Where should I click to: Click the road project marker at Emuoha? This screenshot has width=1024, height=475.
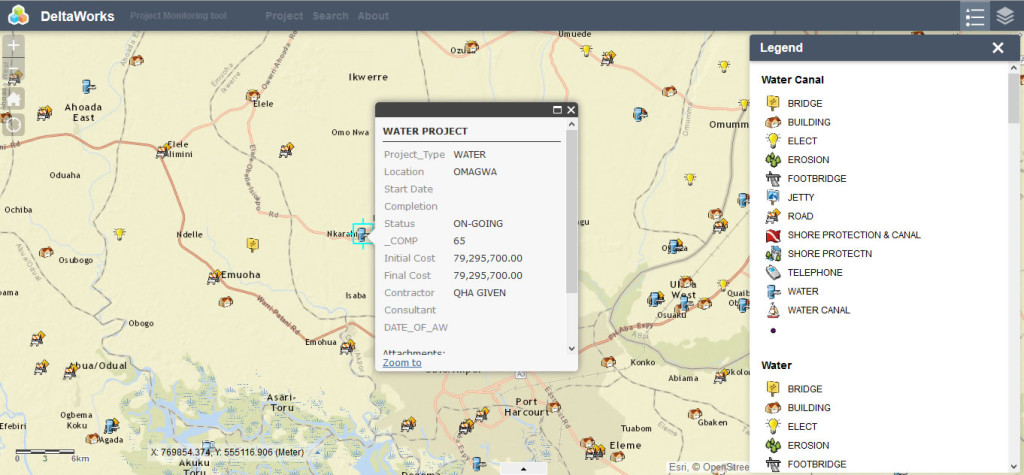215,276
